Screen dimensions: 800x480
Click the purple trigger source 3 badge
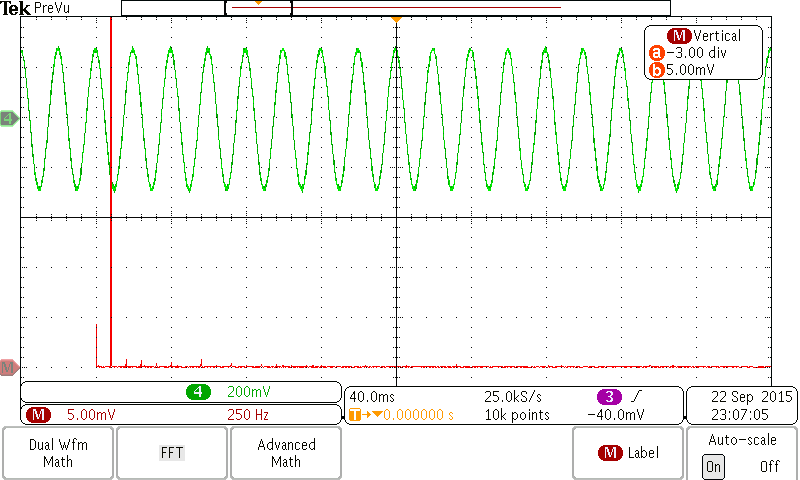pyautogui.click(x=609, y=396)
